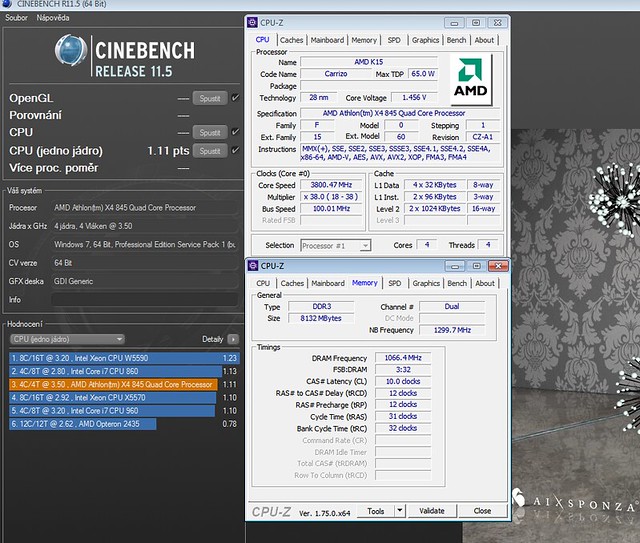Click the Code Name value Carrizo

click(x=336, y=74)
